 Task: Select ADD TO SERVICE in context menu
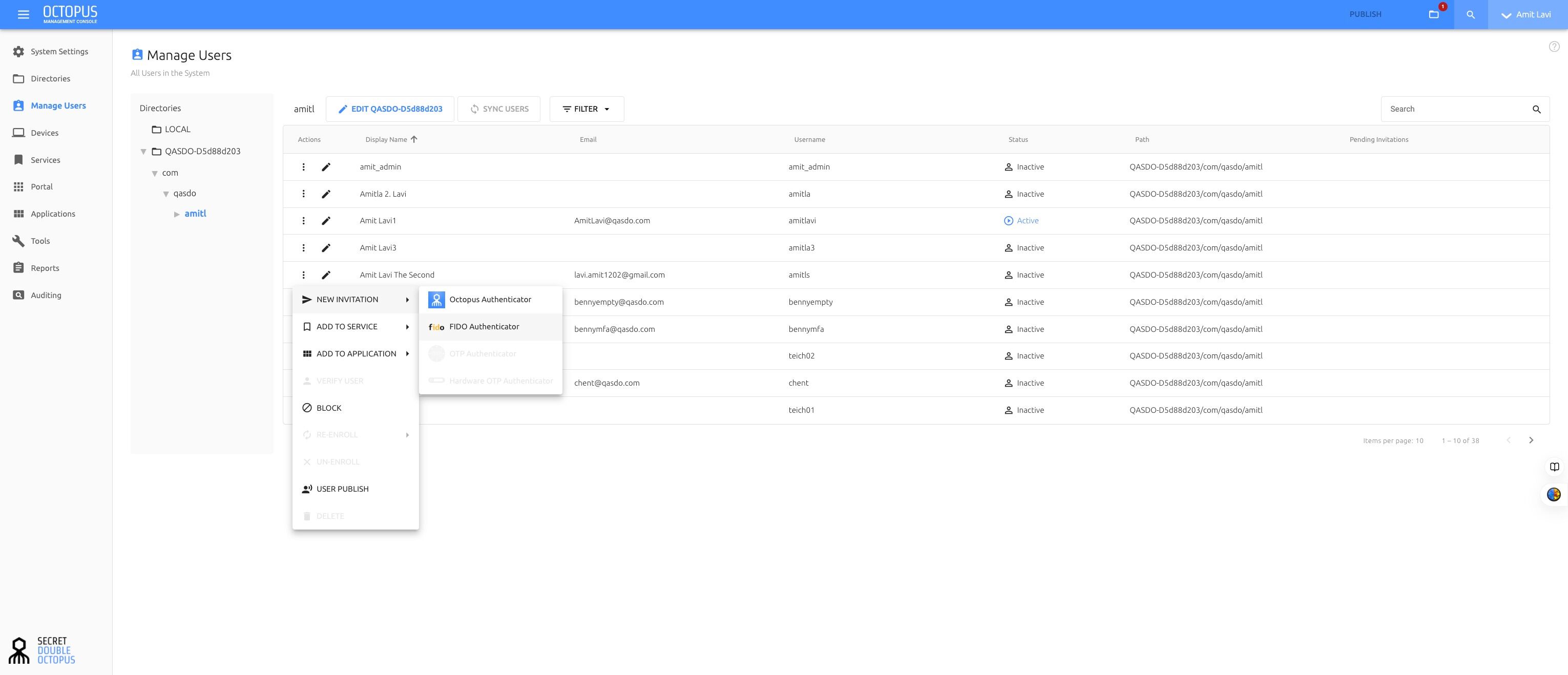pyautogui.click(x=356, y=327)
